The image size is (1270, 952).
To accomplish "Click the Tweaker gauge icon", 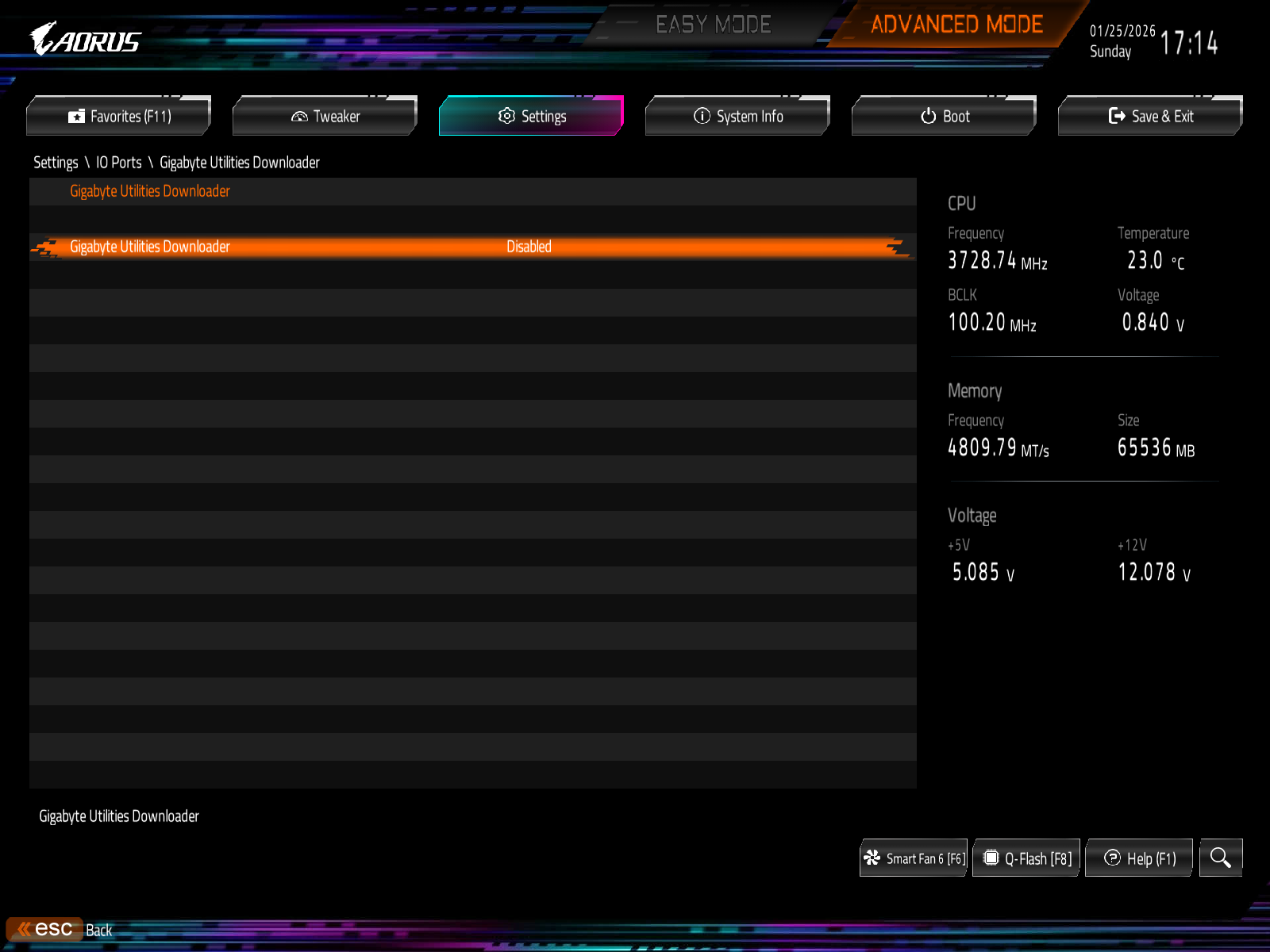I will (x=299, y=117).
